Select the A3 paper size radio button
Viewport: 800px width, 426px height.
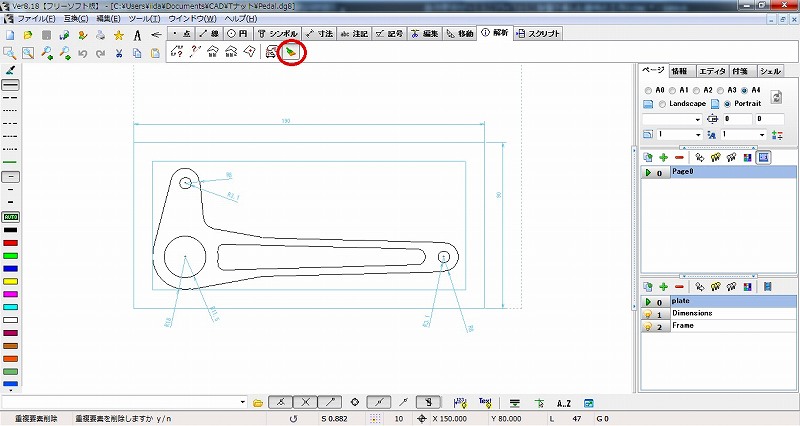[726, 89]
